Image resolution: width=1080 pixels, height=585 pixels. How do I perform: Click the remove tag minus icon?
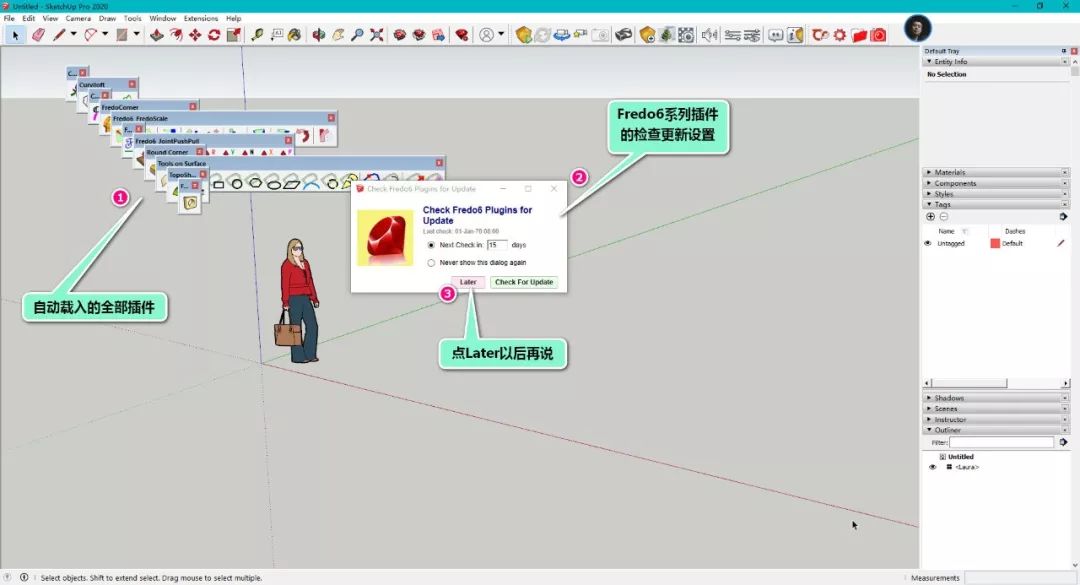point(944,216)
